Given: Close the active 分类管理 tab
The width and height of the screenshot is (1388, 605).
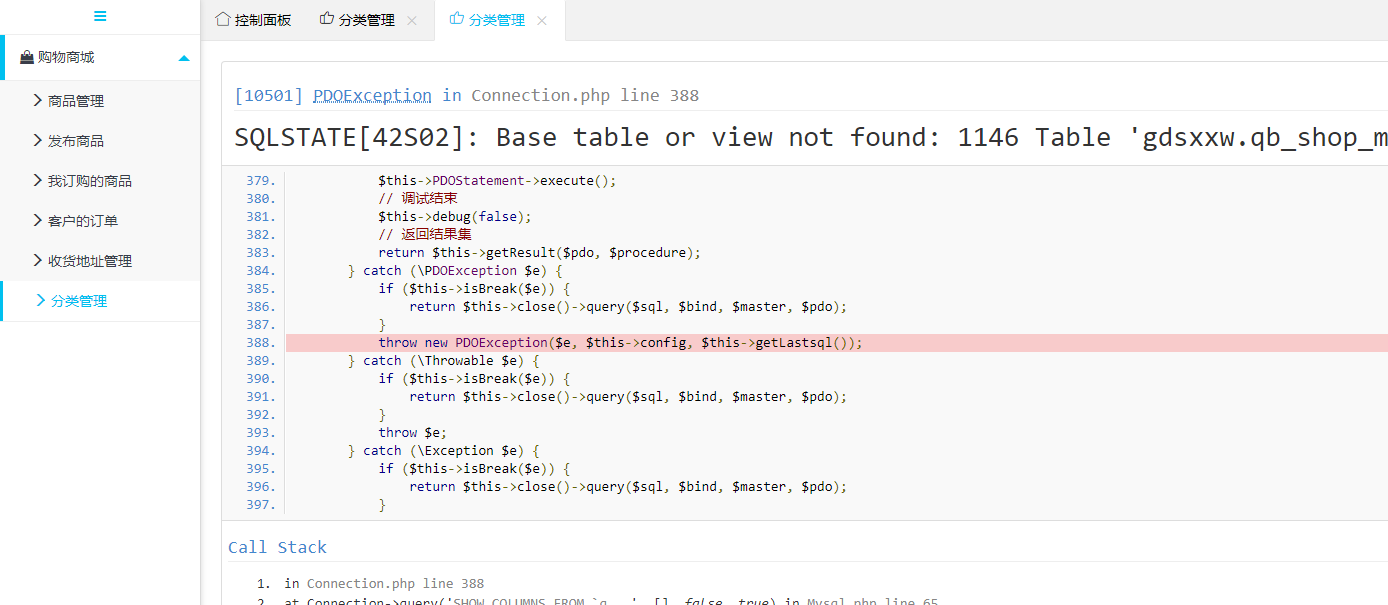Looking at the screenshot, I should click(x=541, y=21).
